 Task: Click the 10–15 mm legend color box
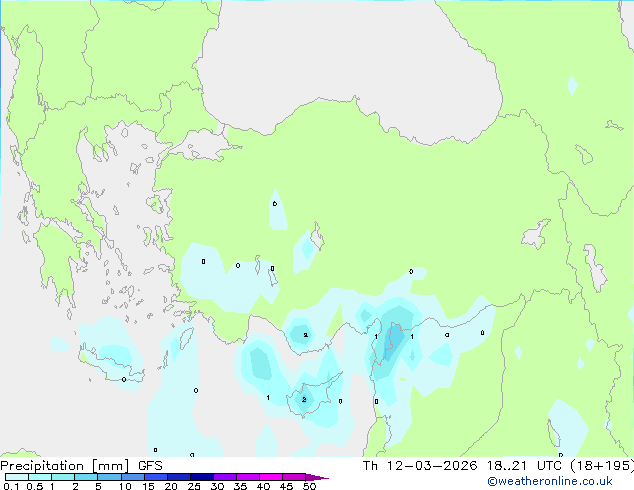132,477
